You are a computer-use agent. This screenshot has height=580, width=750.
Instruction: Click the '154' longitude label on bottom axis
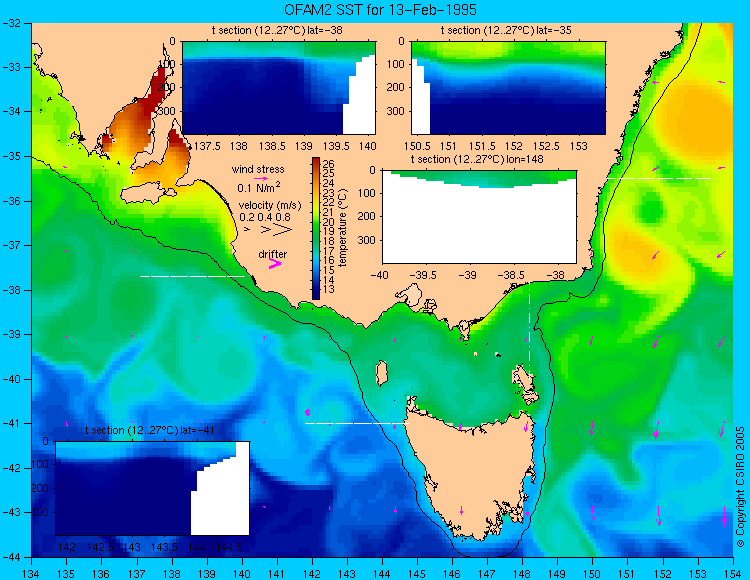tap(733, 573)
